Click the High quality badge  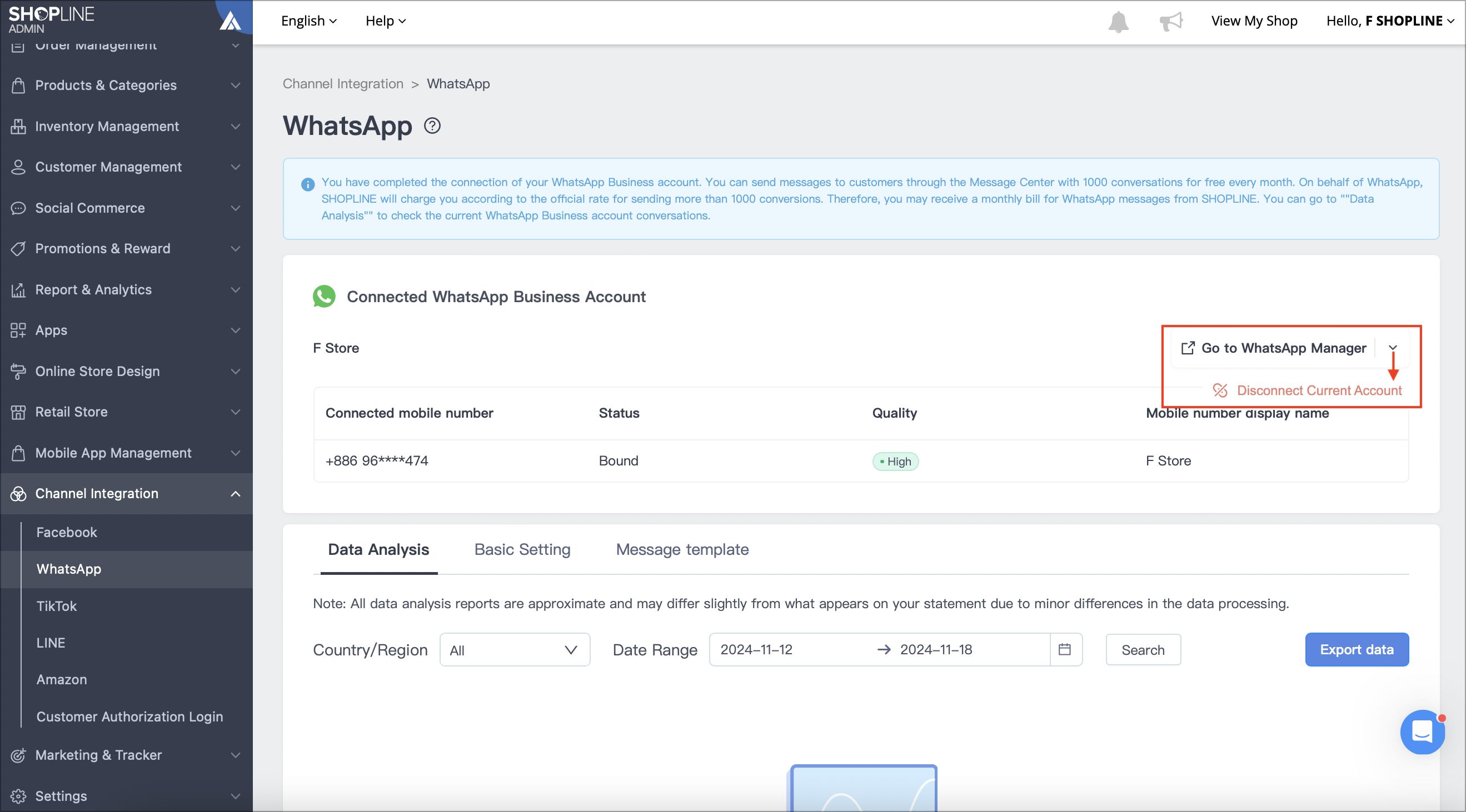pos(895,461)
